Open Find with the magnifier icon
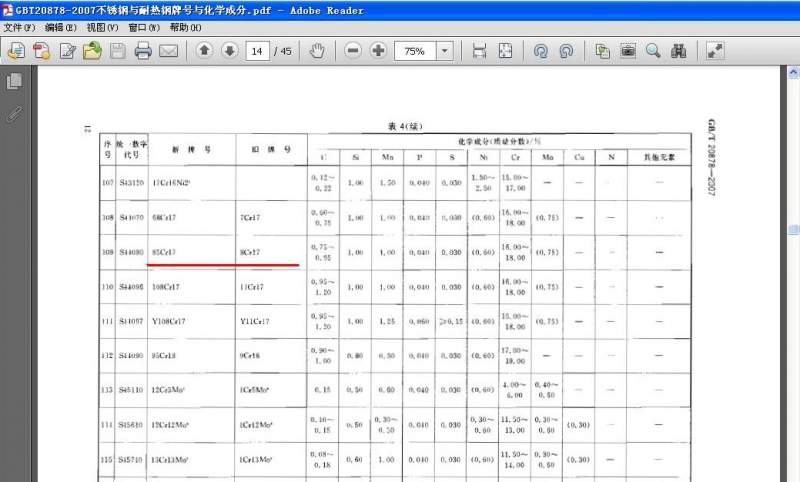 pos(653,50)
